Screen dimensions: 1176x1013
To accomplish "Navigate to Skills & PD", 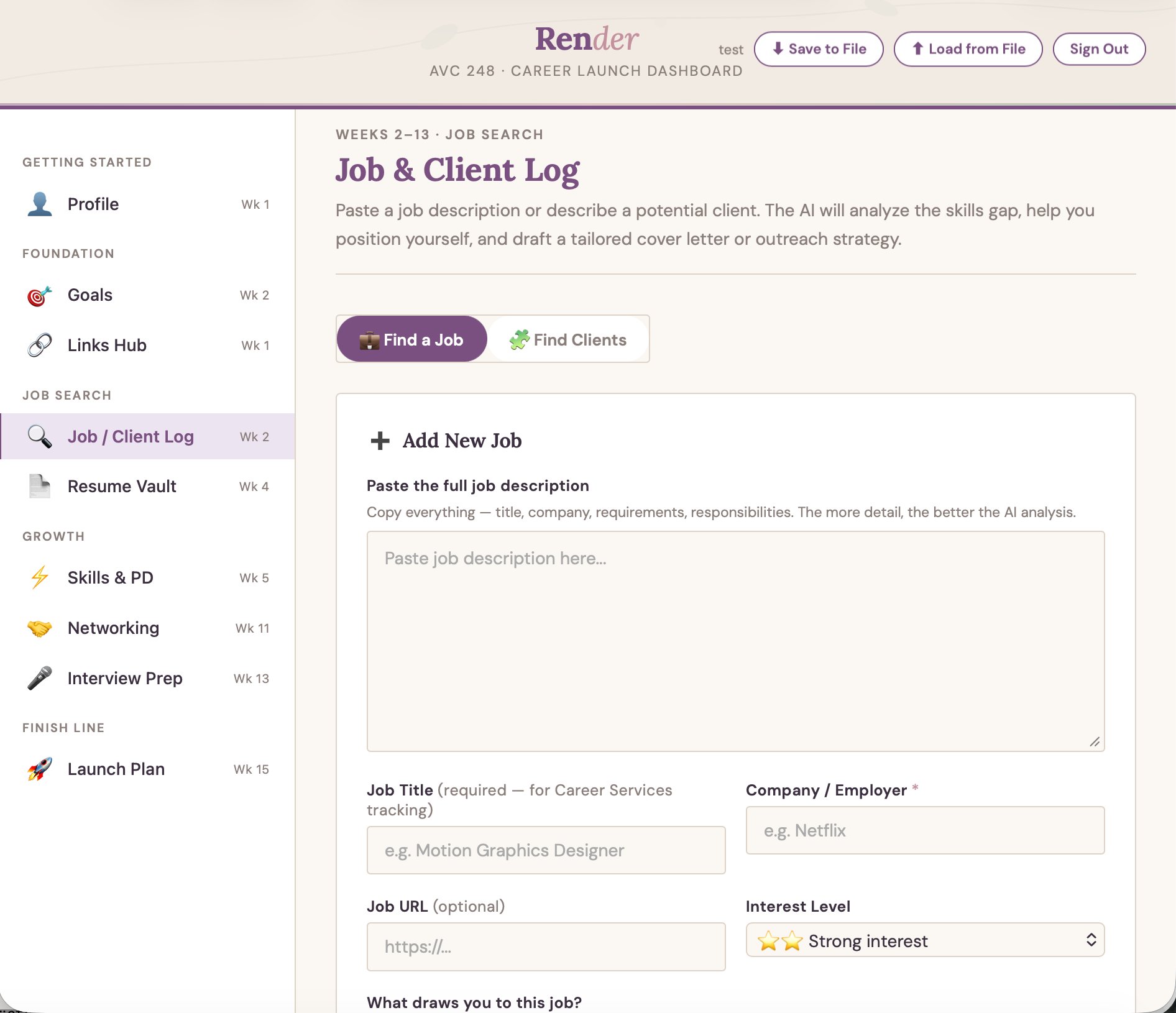I will [x=148, y=578].
